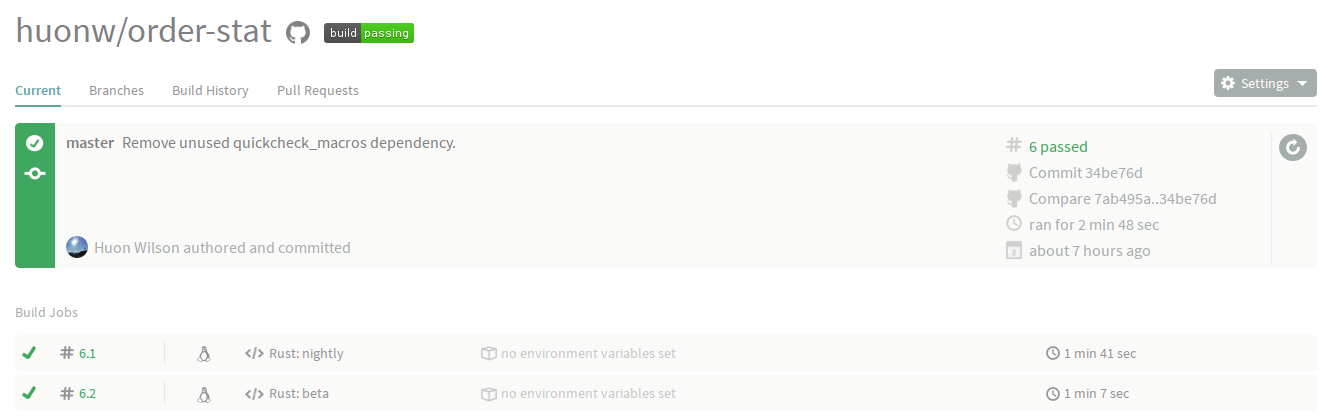1325x419 pixels.
Task: Switch to the Branches tab
Action: [116, 90]
